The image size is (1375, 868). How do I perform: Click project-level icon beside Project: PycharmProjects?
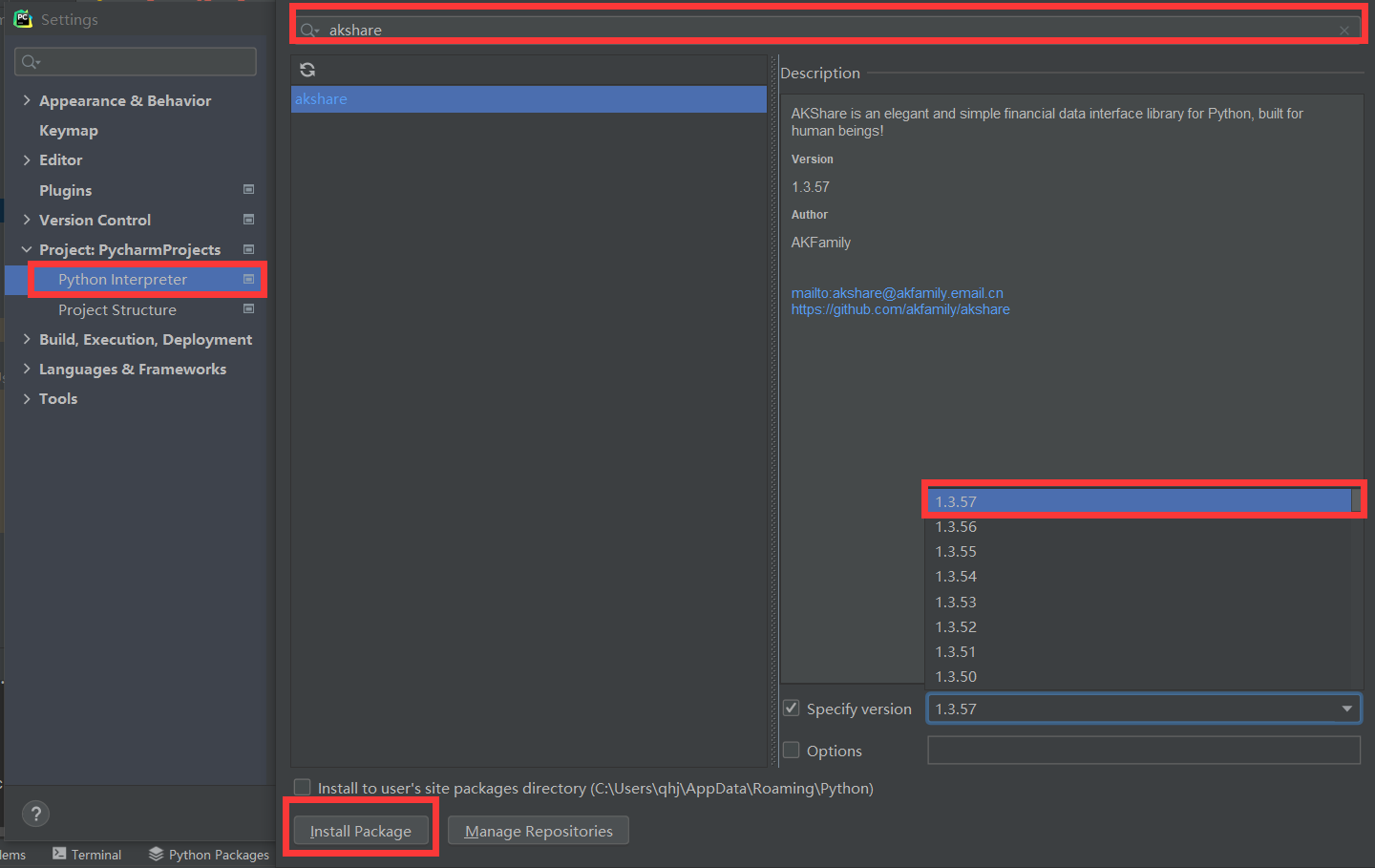(248, 249)
